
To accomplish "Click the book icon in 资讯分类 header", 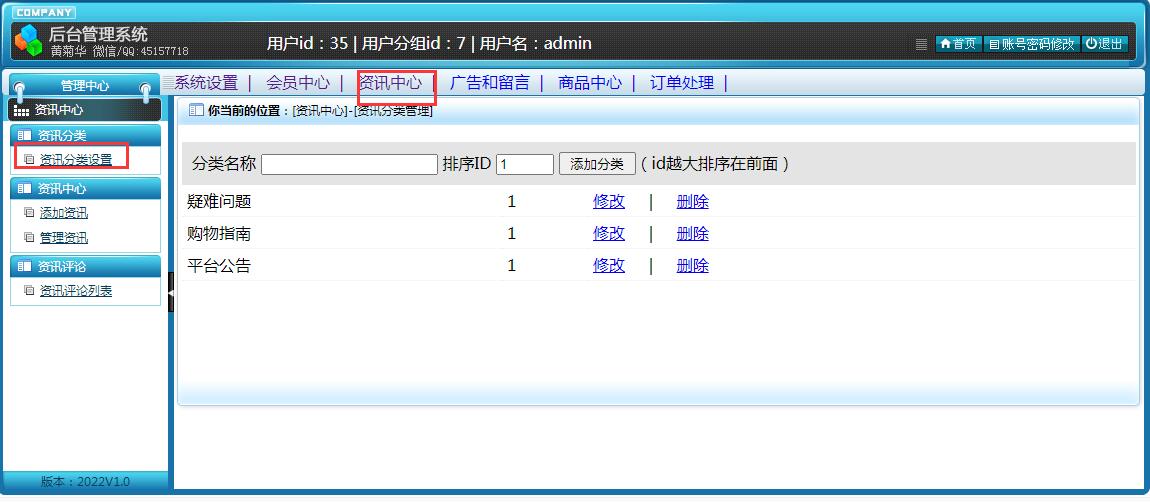I will point(24,135).
